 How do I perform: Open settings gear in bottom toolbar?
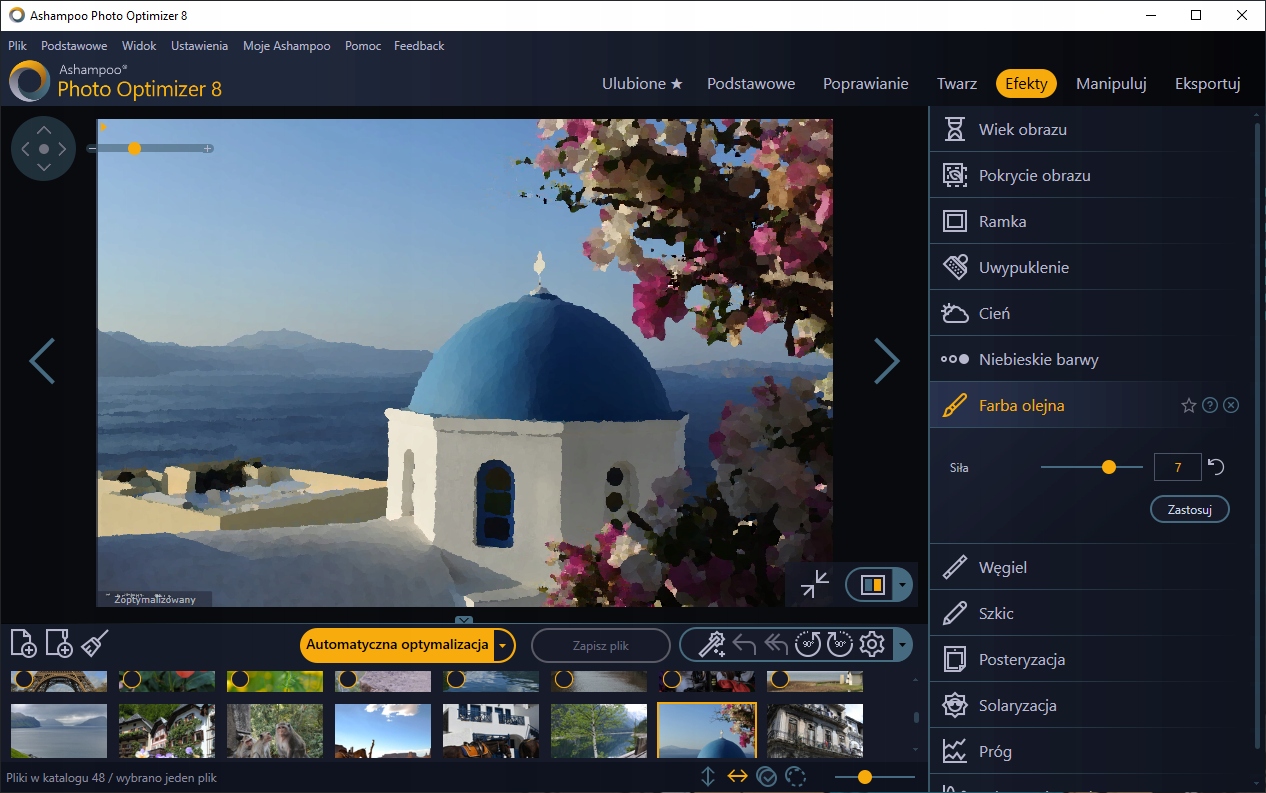[x=872, y=644]
